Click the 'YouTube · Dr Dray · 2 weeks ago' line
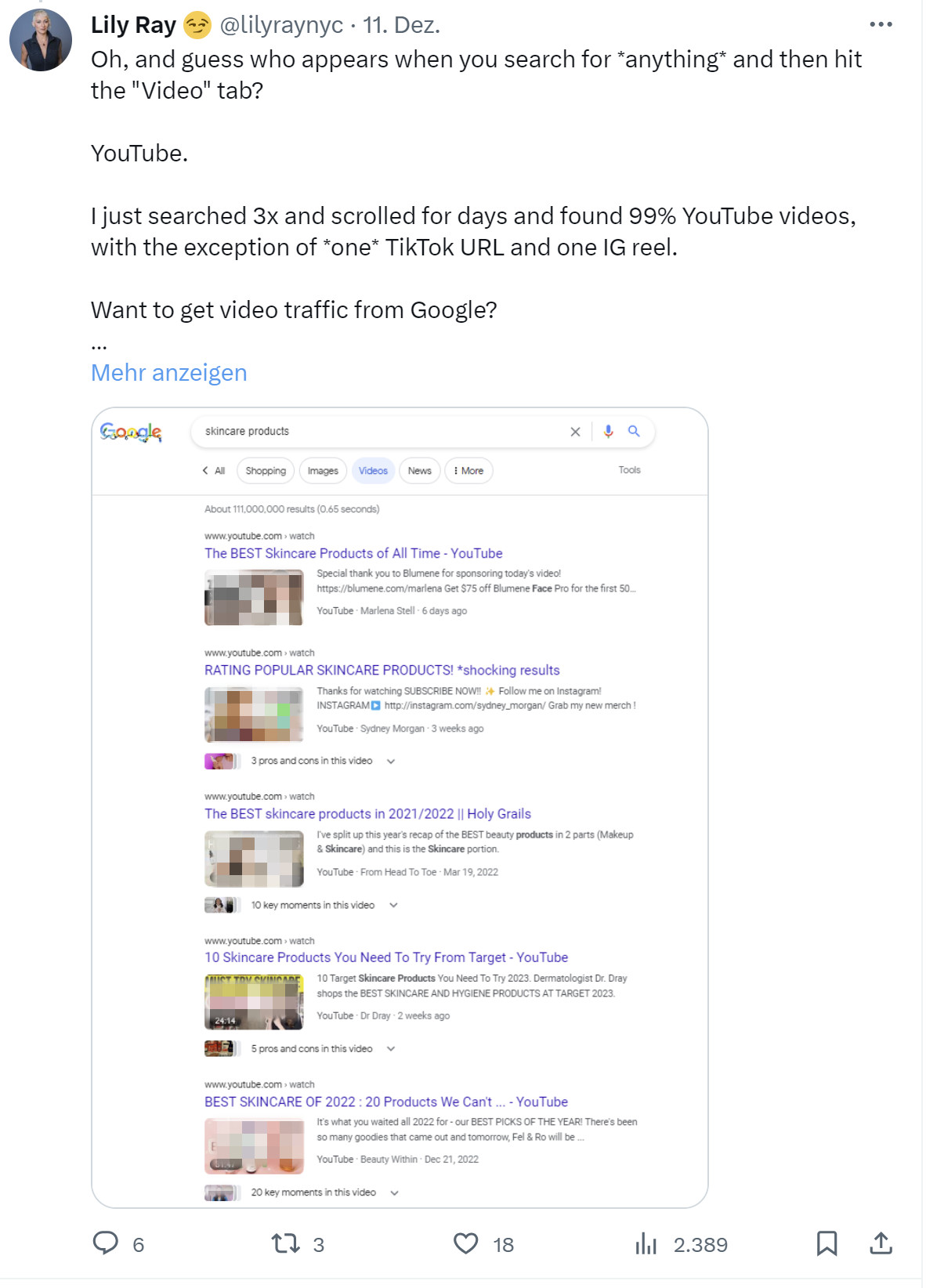The width and height of the screenshot is (926, 1288). [383, 1015]
